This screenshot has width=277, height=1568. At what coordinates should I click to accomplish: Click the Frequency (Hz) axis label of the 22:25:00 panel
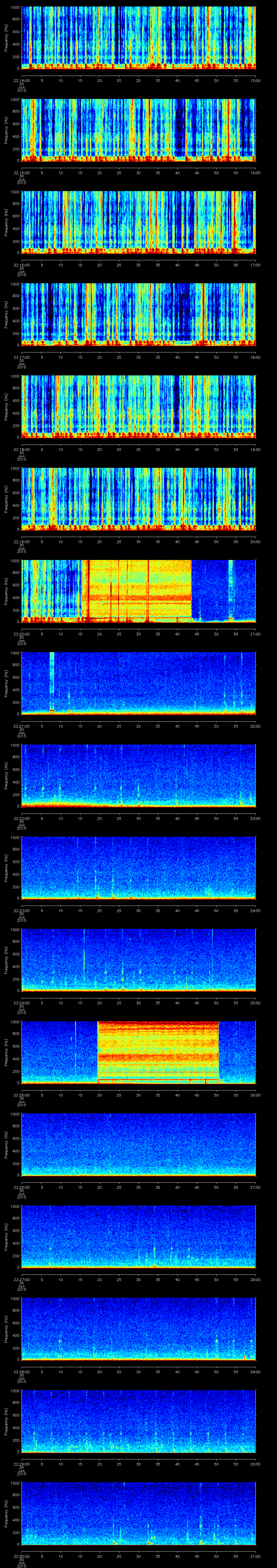7,1052
